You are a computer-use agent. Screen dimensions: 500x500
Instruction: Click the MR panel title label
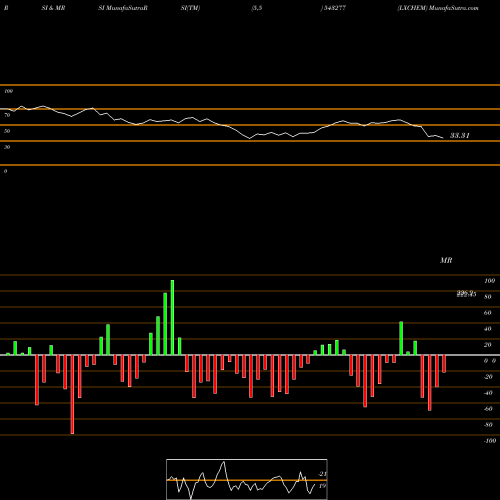click(x=446, y=260)
